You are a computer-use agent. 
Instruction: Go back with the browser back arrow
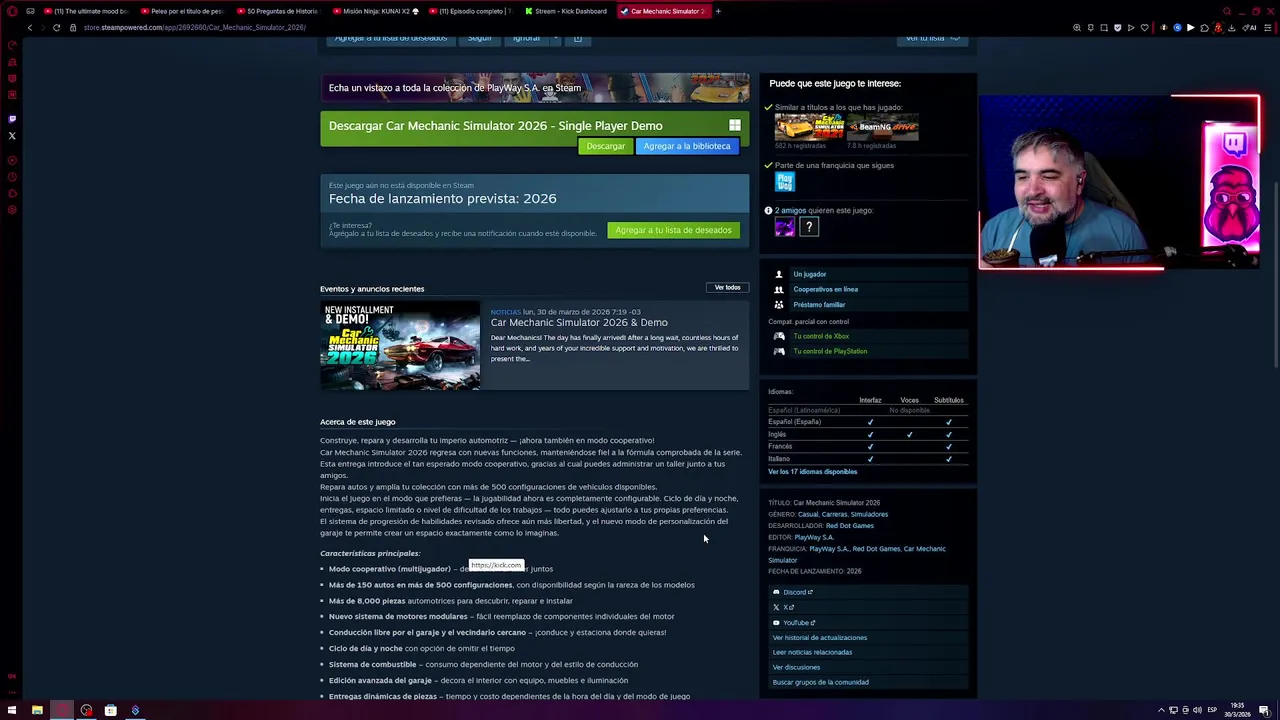(30, 27)
